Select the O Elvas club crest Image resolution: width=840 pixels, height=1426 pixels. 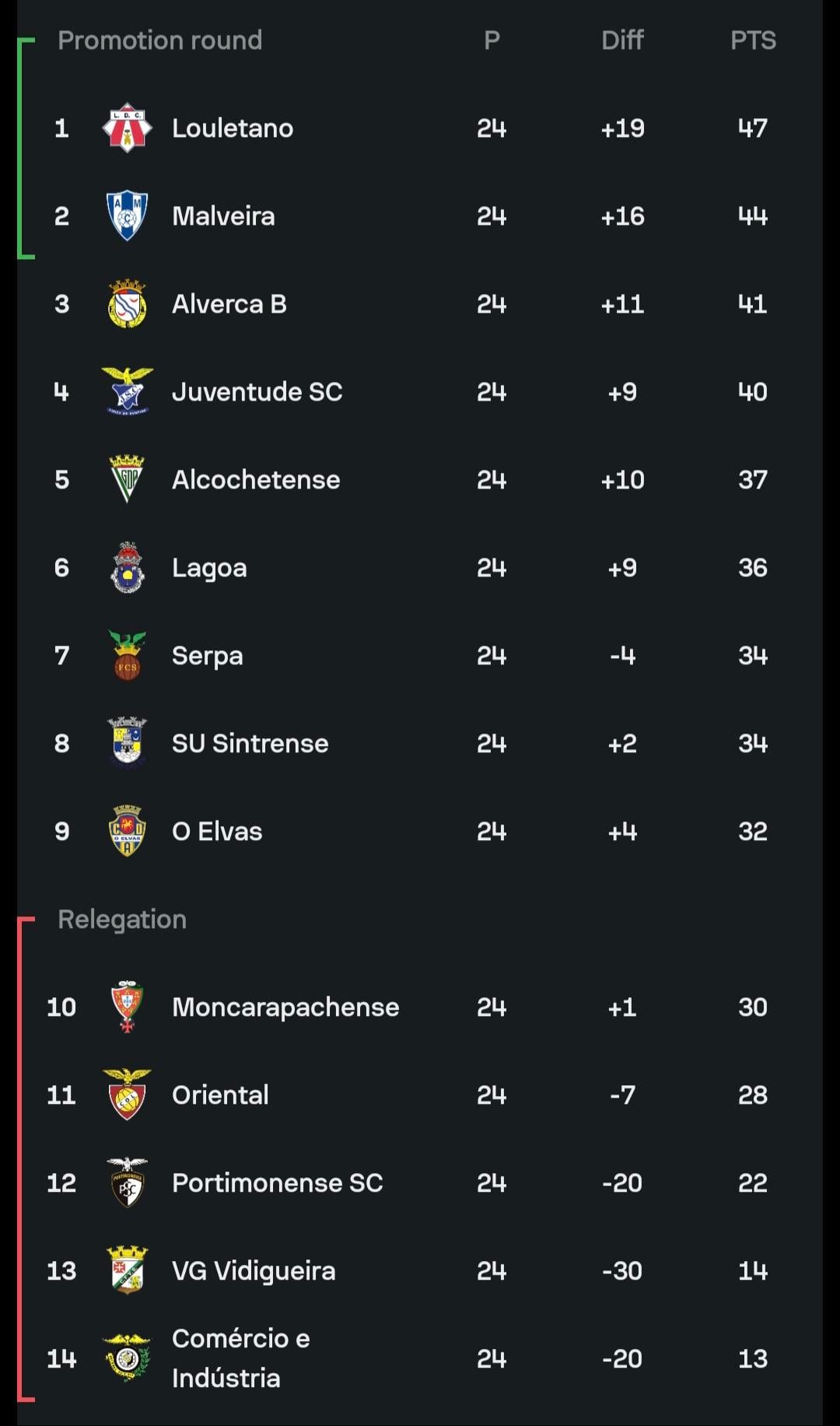point(127,831)
